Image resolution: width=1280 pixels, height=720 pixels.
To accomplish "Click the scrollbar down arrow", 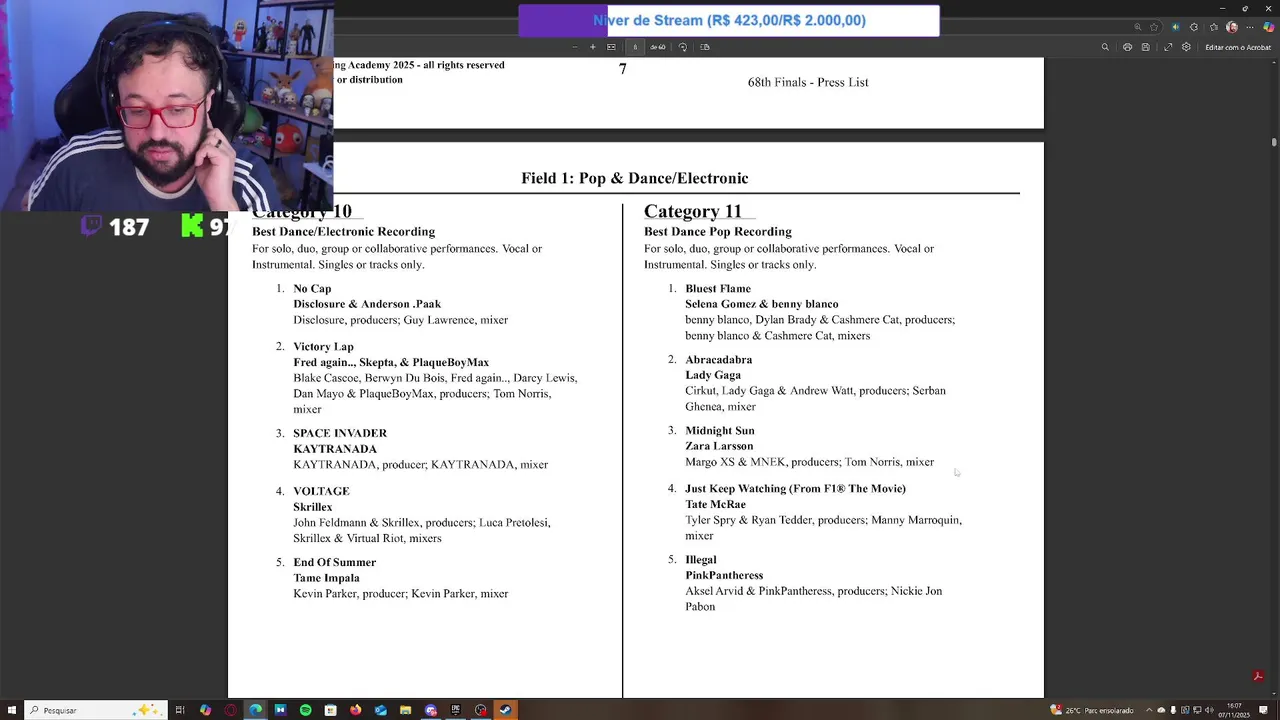I will tap(1274, 694).
